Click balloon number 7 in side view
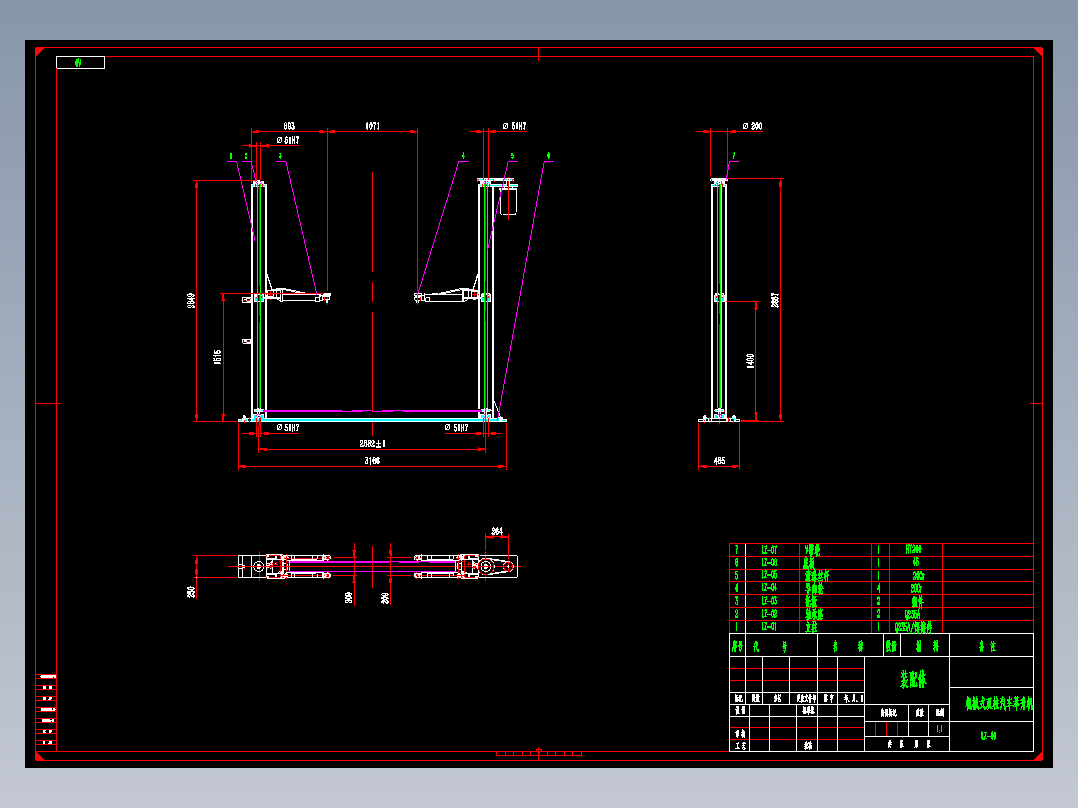Screen dimensions: 1078x808 [x=734, y=156]
